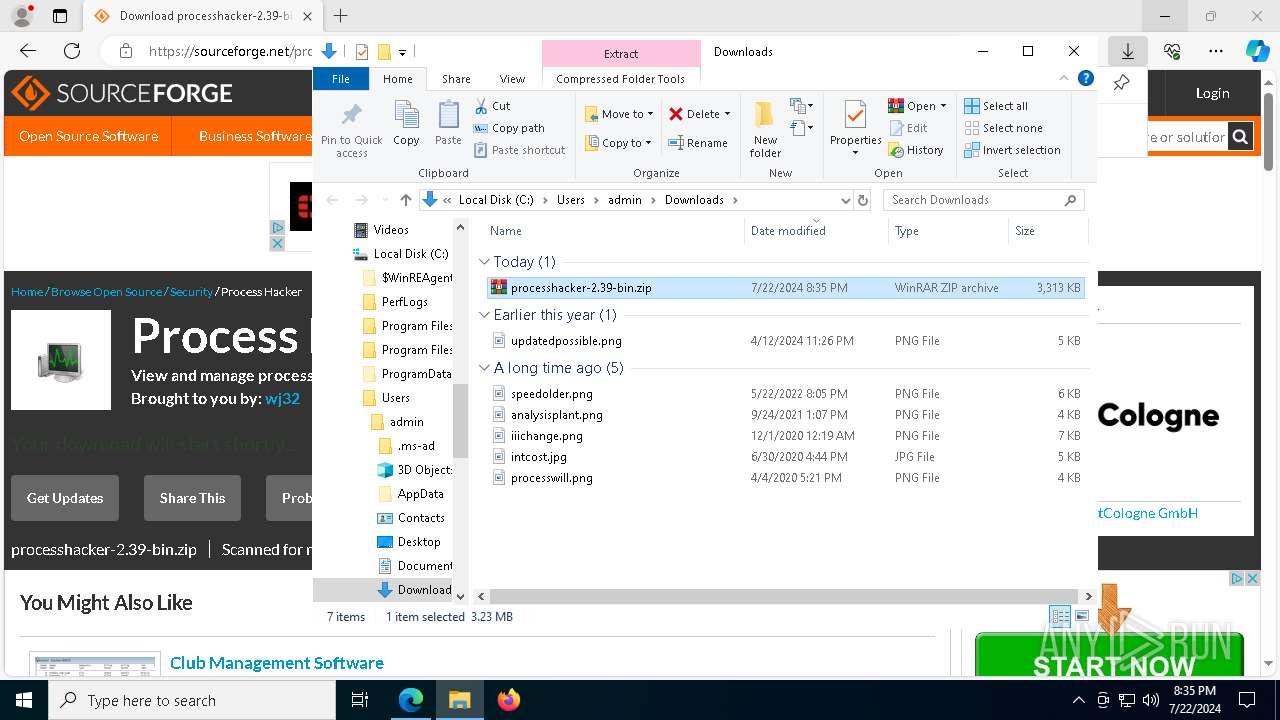Switch to large thumbnails view icon
The image size is (1280, 720).
click(x=1081, y=616)
